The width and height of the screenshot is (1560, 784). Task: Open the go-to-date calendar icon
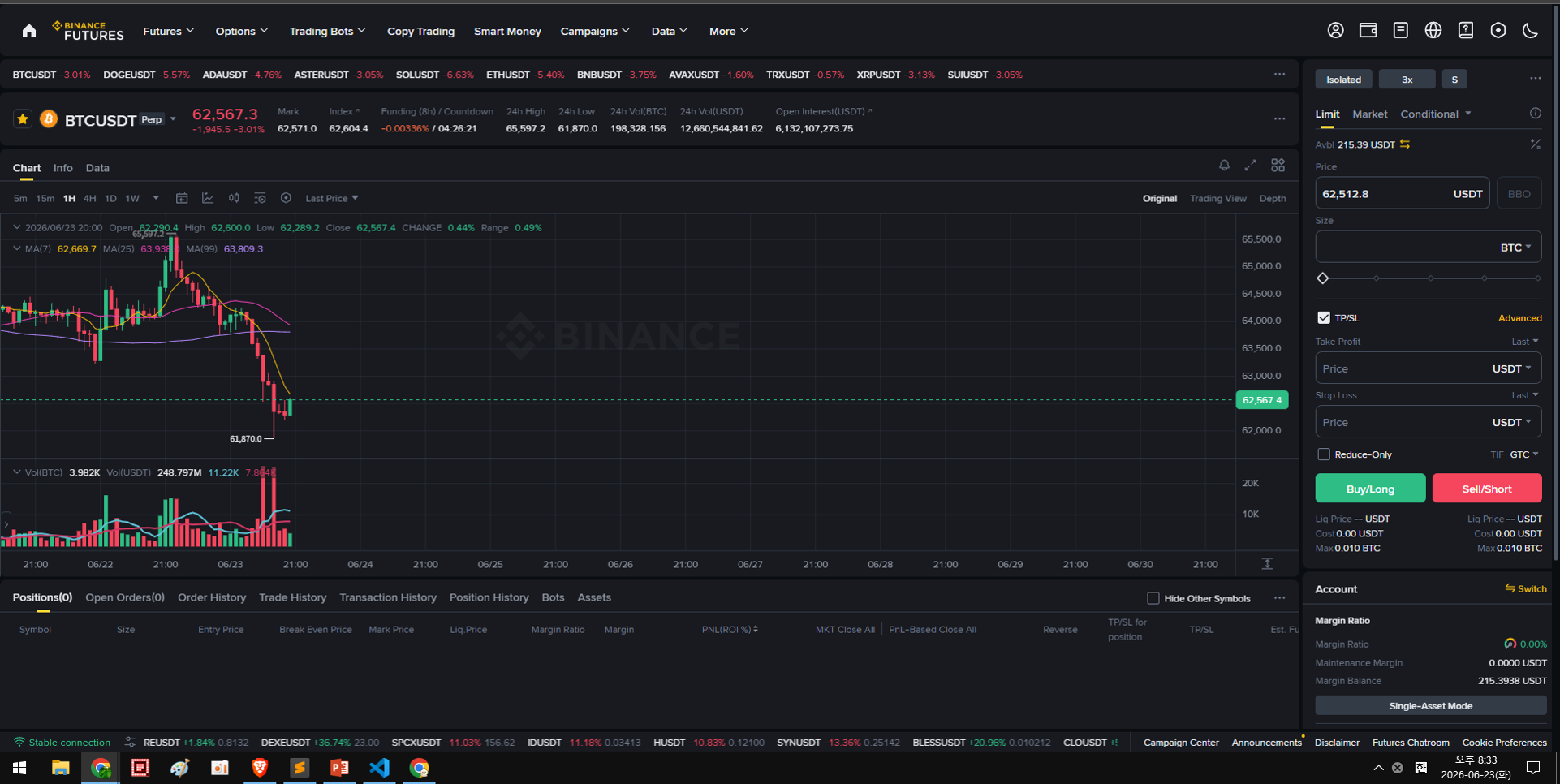[182, 198]
